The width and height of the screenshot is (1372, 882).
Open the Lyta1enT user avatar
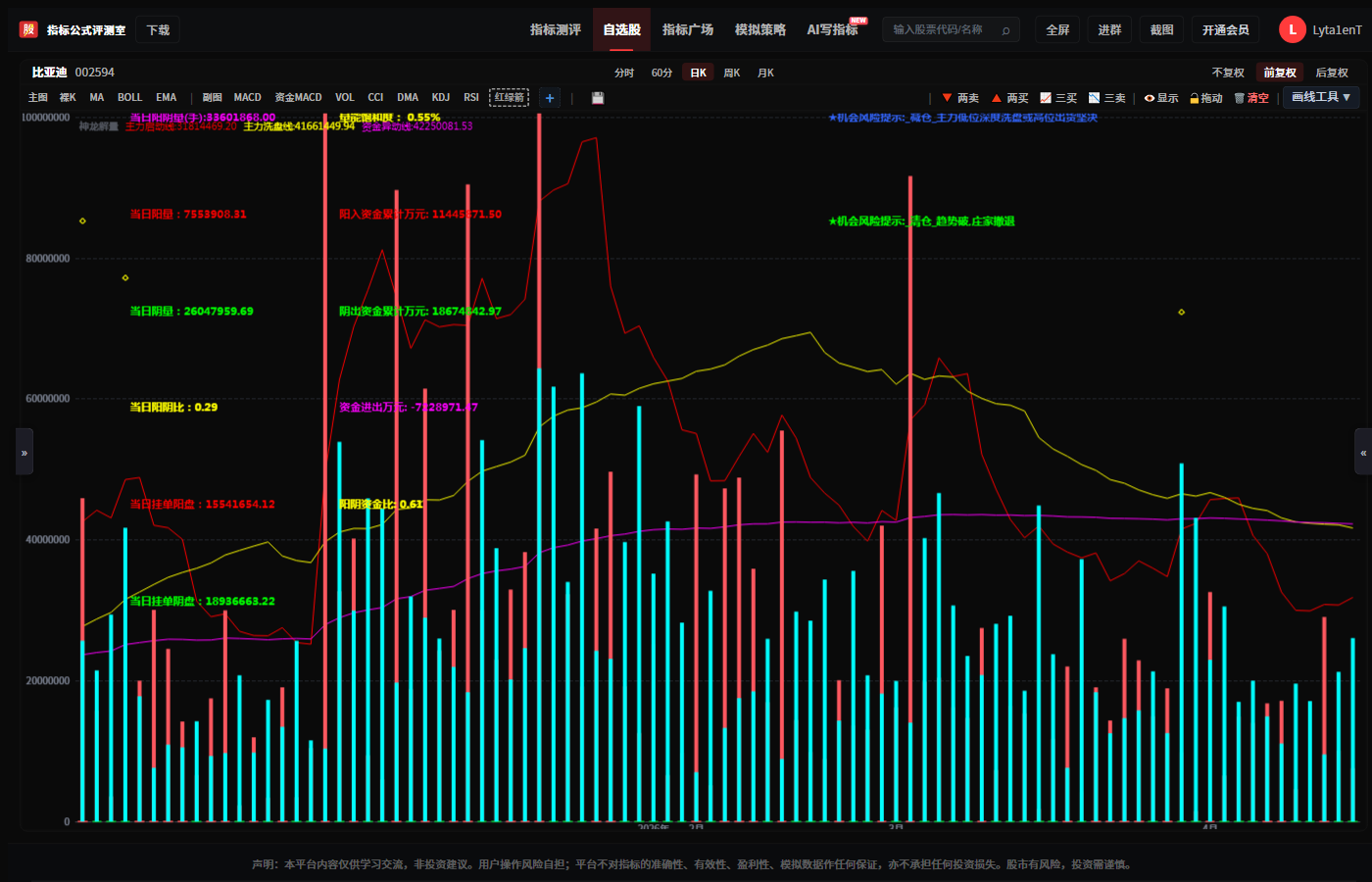[x=1292, y=29]
